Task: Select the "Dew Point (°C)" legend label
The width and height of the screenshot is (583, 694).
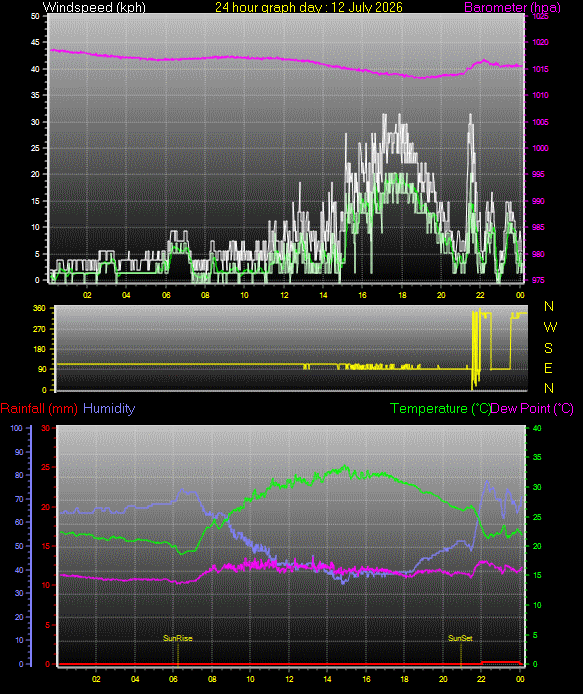Action: (532, 408)
